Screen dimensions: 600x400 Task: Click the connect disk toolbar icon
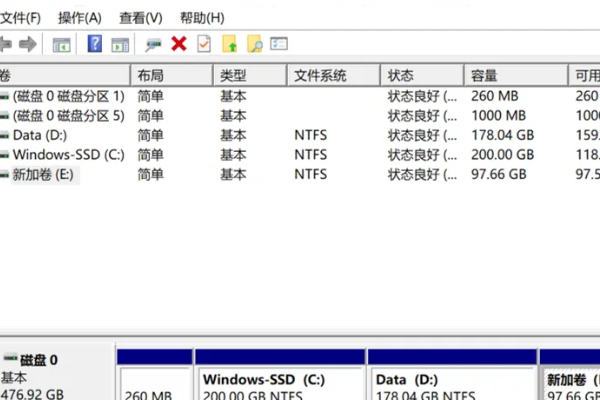tap(153, 44)
